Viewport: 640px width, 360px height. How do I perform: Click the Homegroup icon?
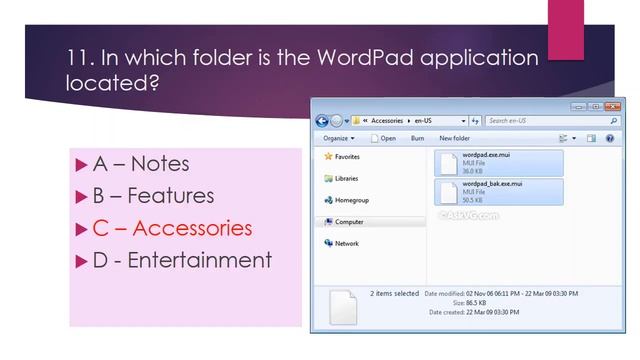[x=328, y=200]
